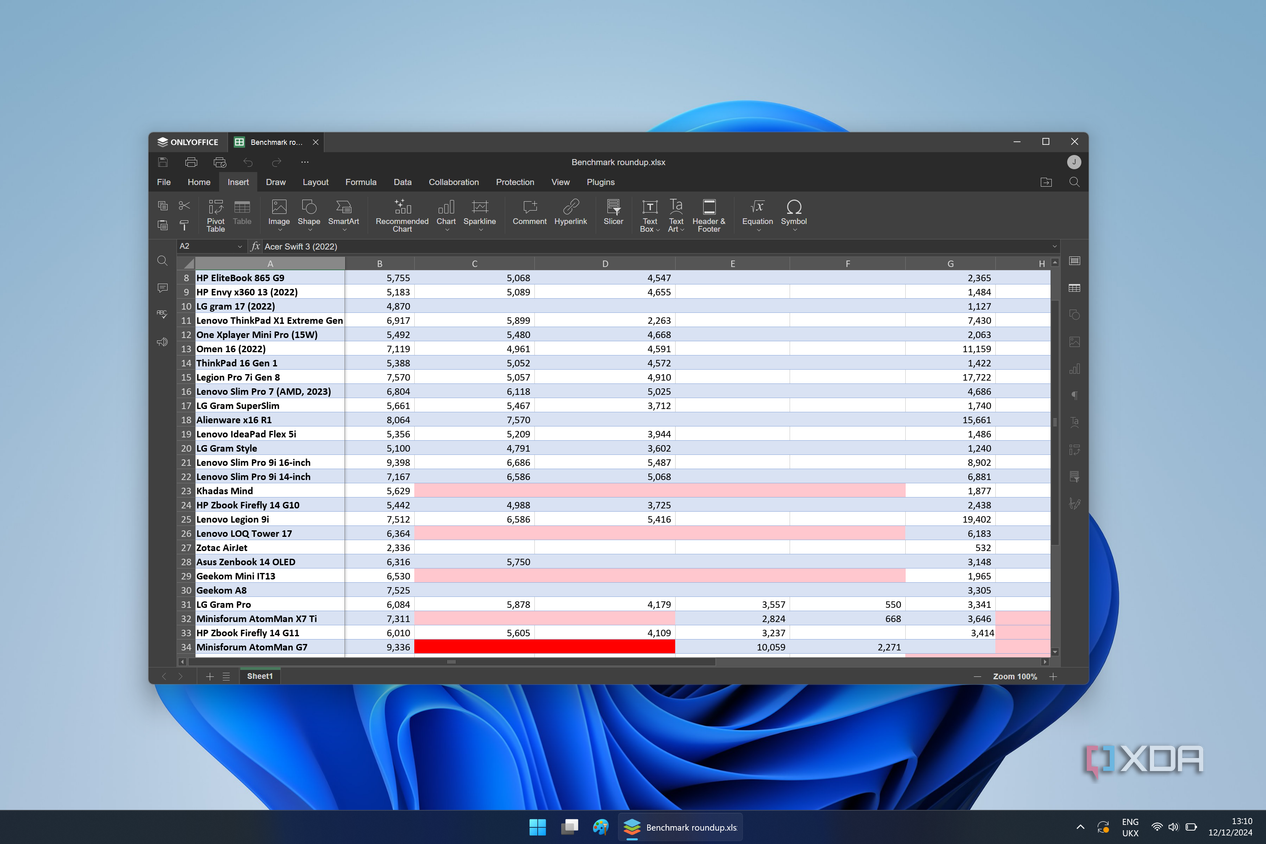Switch to the View tab

(561, 182)
